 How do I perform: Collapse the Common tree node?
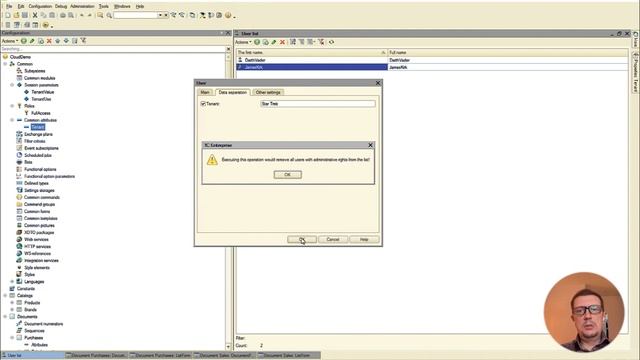[5, 64]
